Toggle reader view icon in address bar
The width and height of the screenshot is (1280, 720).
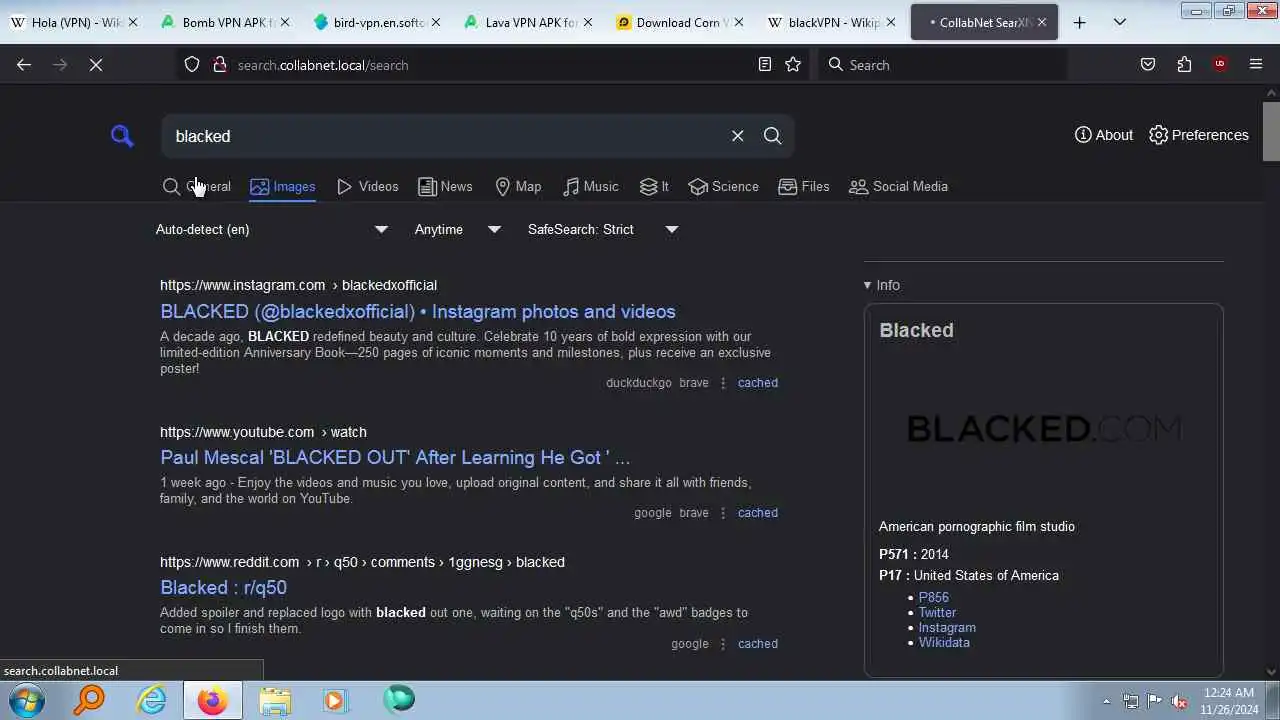pos(765,64)
